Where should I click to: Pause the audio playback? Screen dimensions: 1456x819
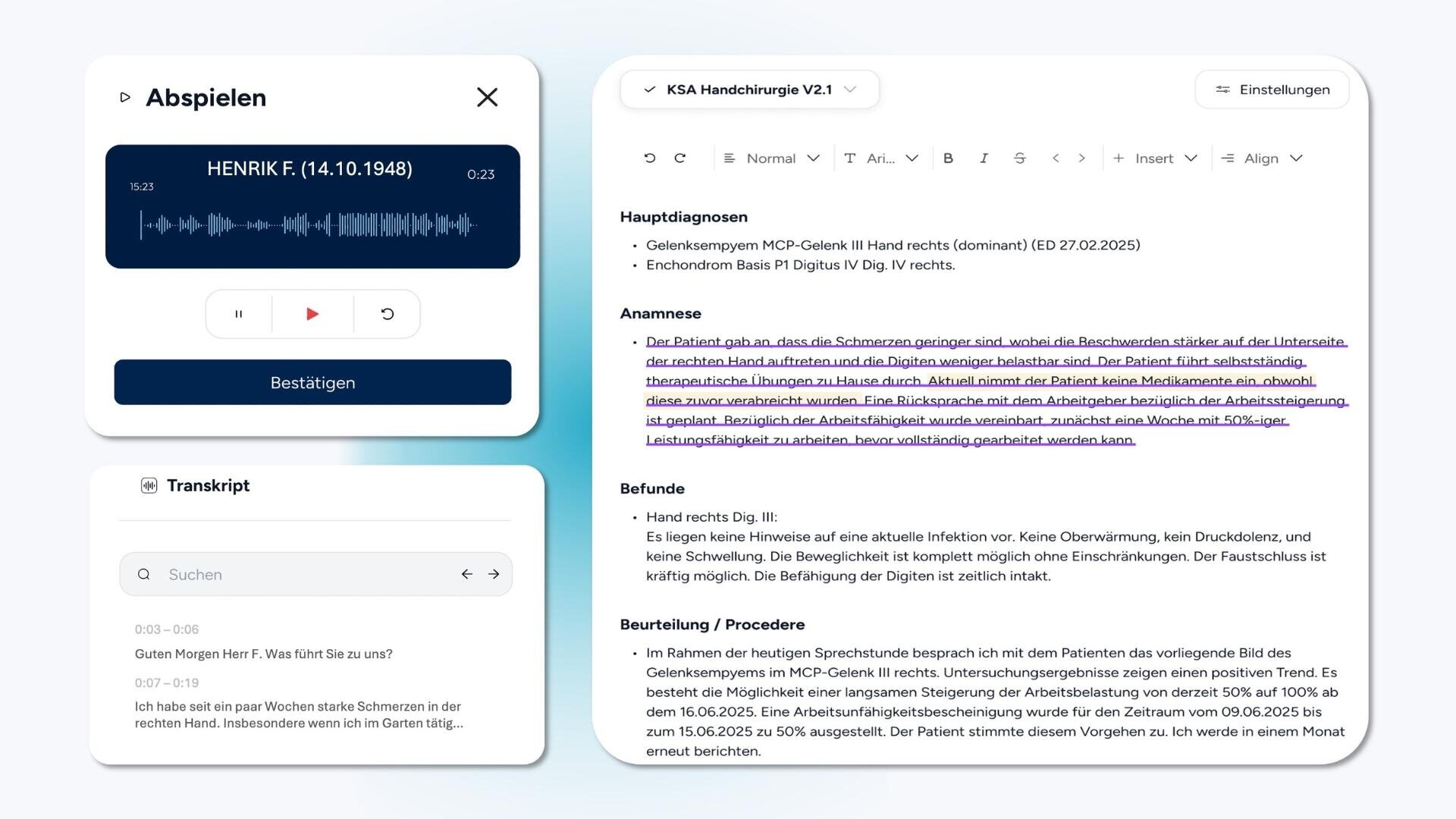(x=238, y=313)
